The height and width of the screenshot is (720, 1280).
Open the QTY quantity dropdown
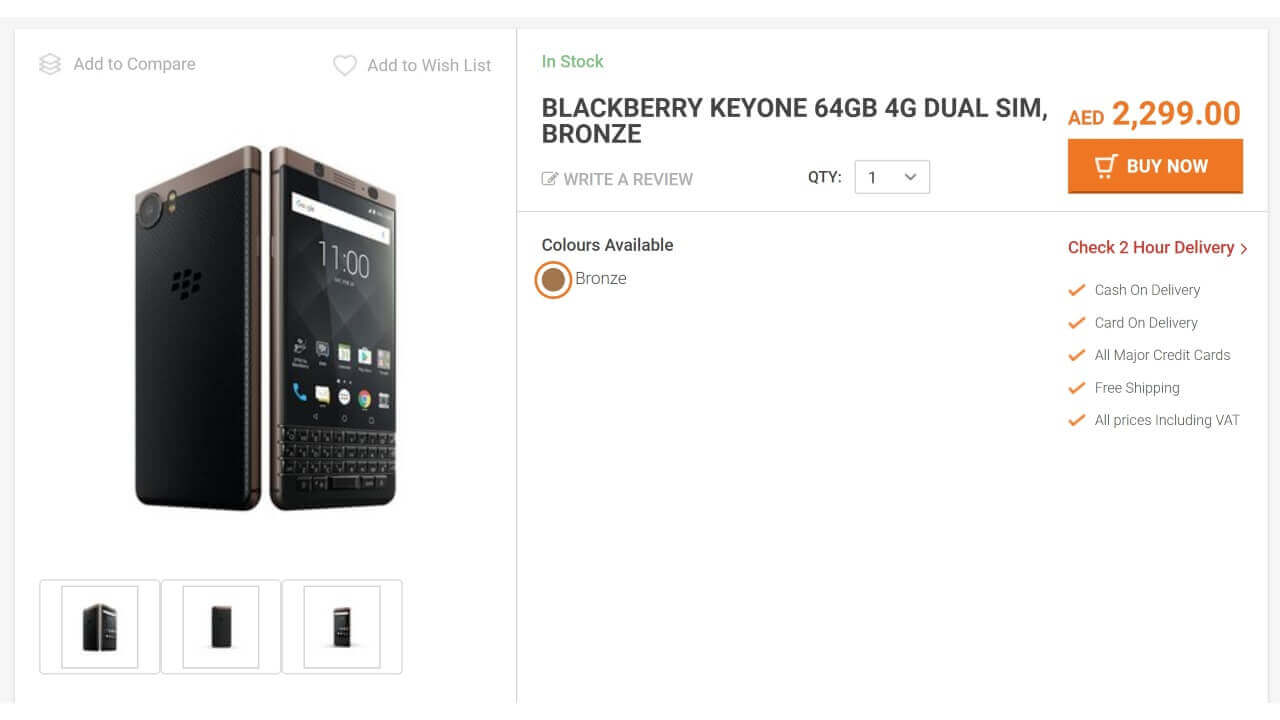tap(892, 177)
